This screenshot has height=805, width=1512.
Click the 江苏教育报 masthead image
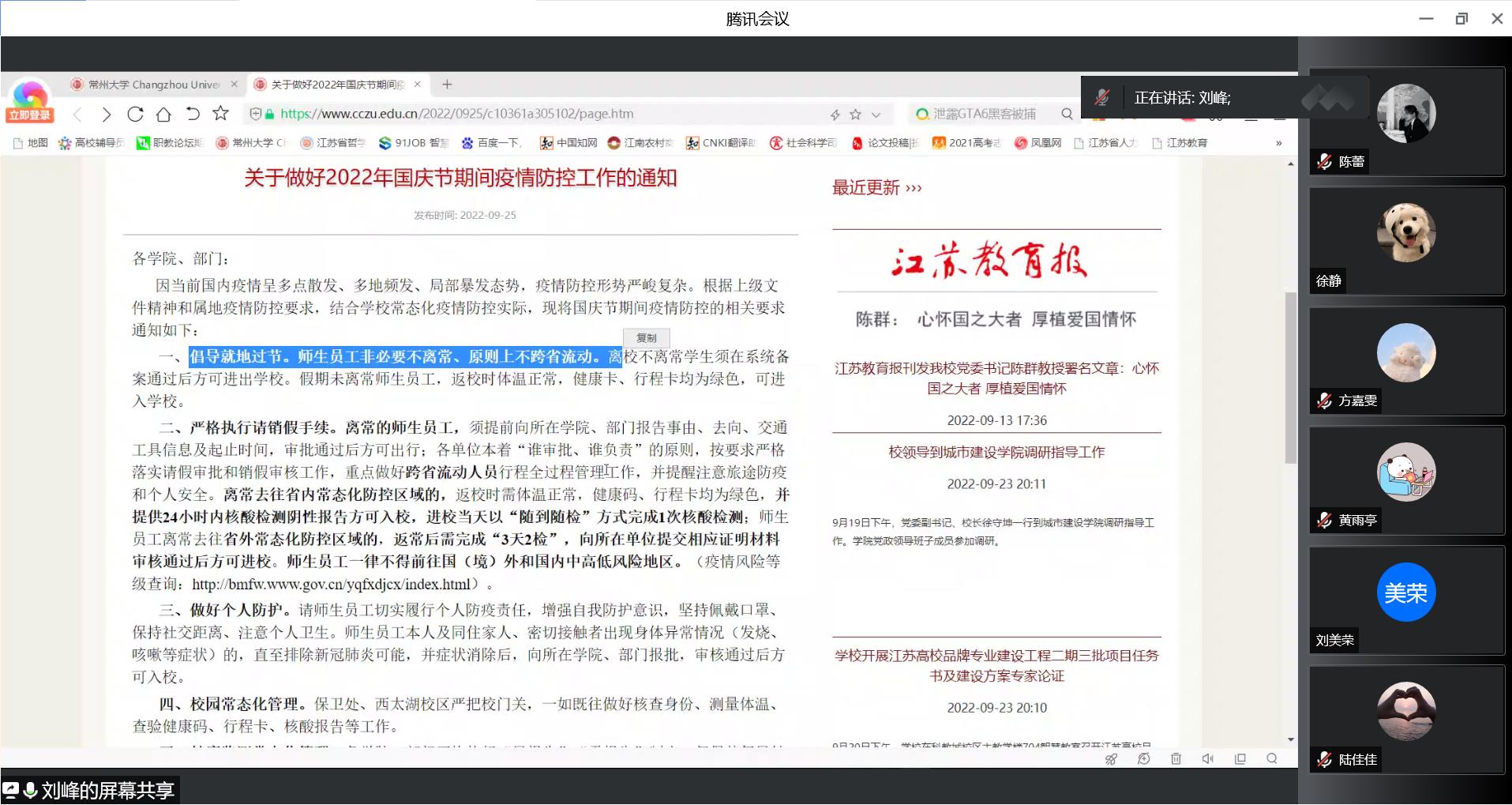[x=989, y=261]
